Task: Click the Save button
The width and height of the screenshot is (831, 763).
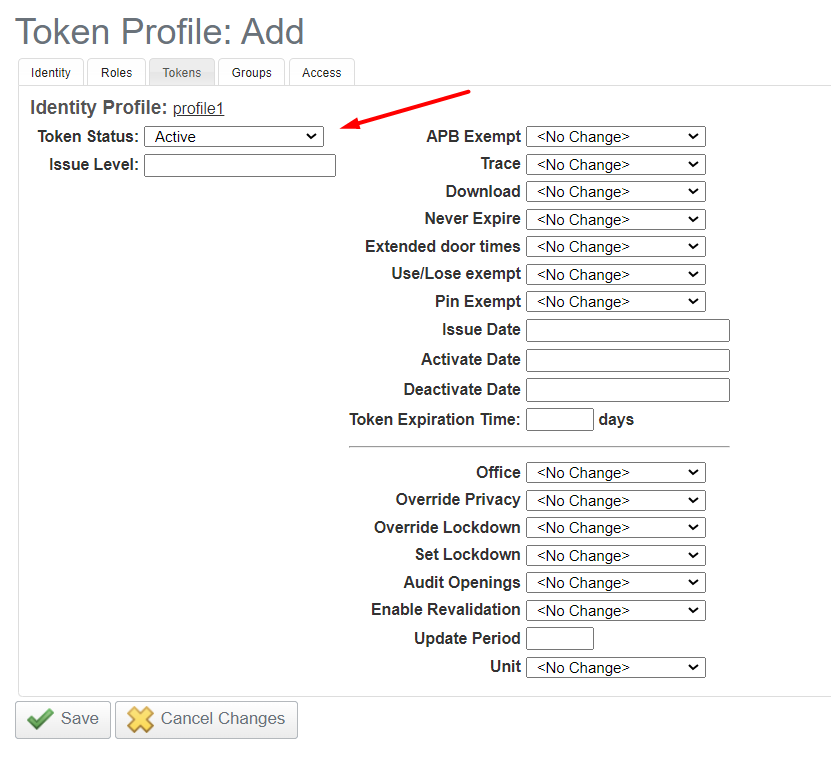Action: pyautogui.click(x=62, y=719)
